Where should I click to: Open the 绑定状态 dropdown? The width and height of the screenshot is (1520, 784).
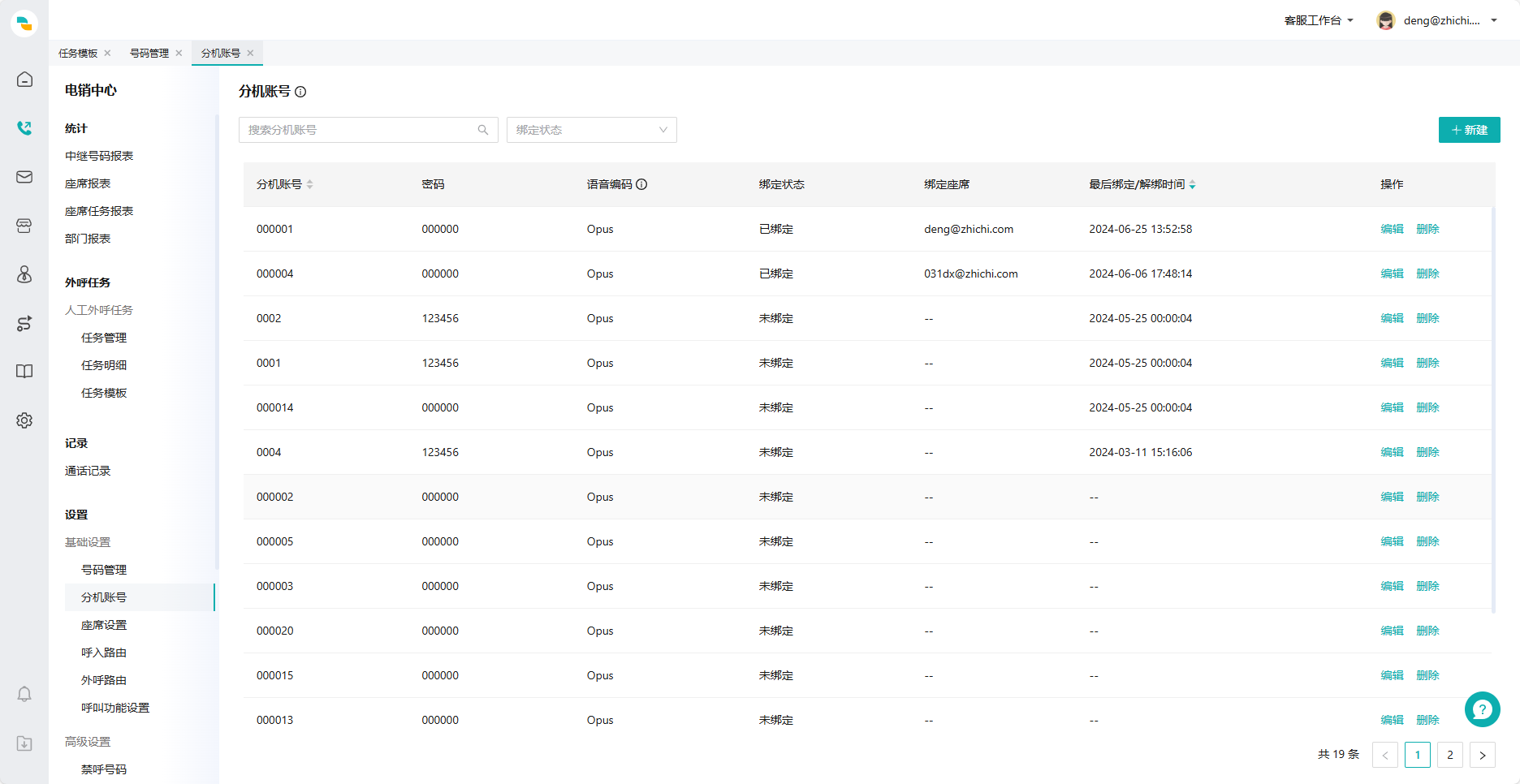(592, 130)
